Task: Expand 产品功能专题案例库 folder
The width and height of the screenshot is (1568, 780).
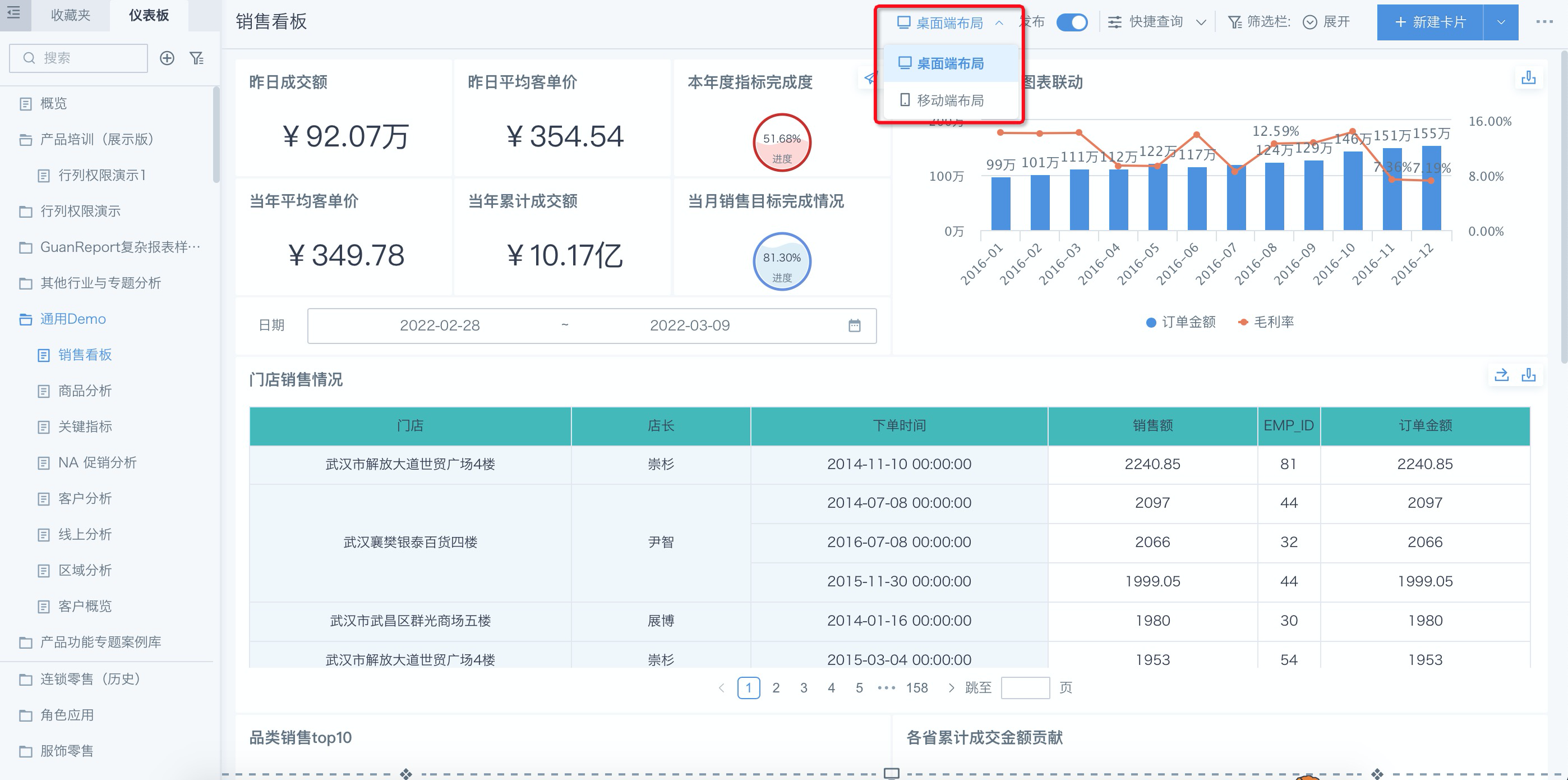Action: [100, 643]
